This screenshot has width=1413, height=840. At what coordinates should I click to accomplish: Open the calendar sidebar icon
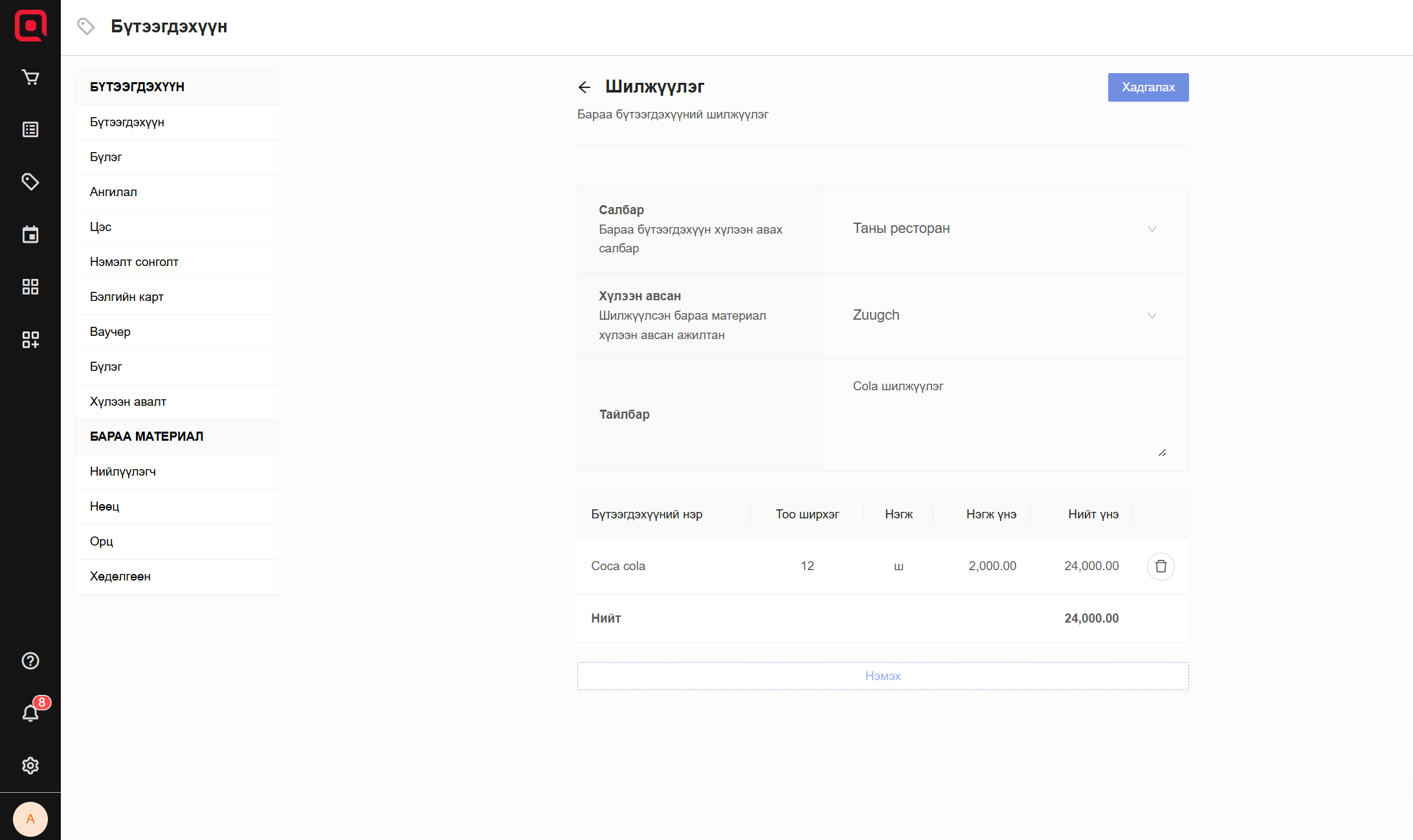click(x=30, y=234)
